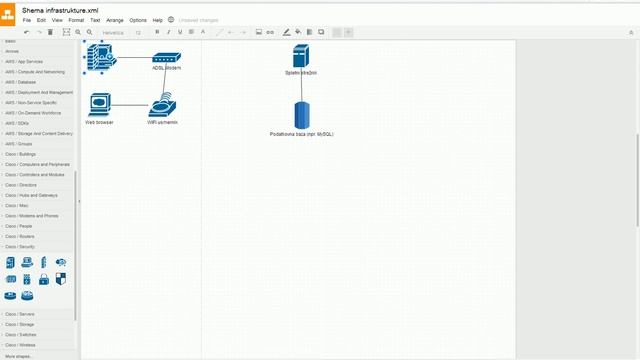
Task: Select the ADSL Modem shape on canvas
Action: (167, 58)
